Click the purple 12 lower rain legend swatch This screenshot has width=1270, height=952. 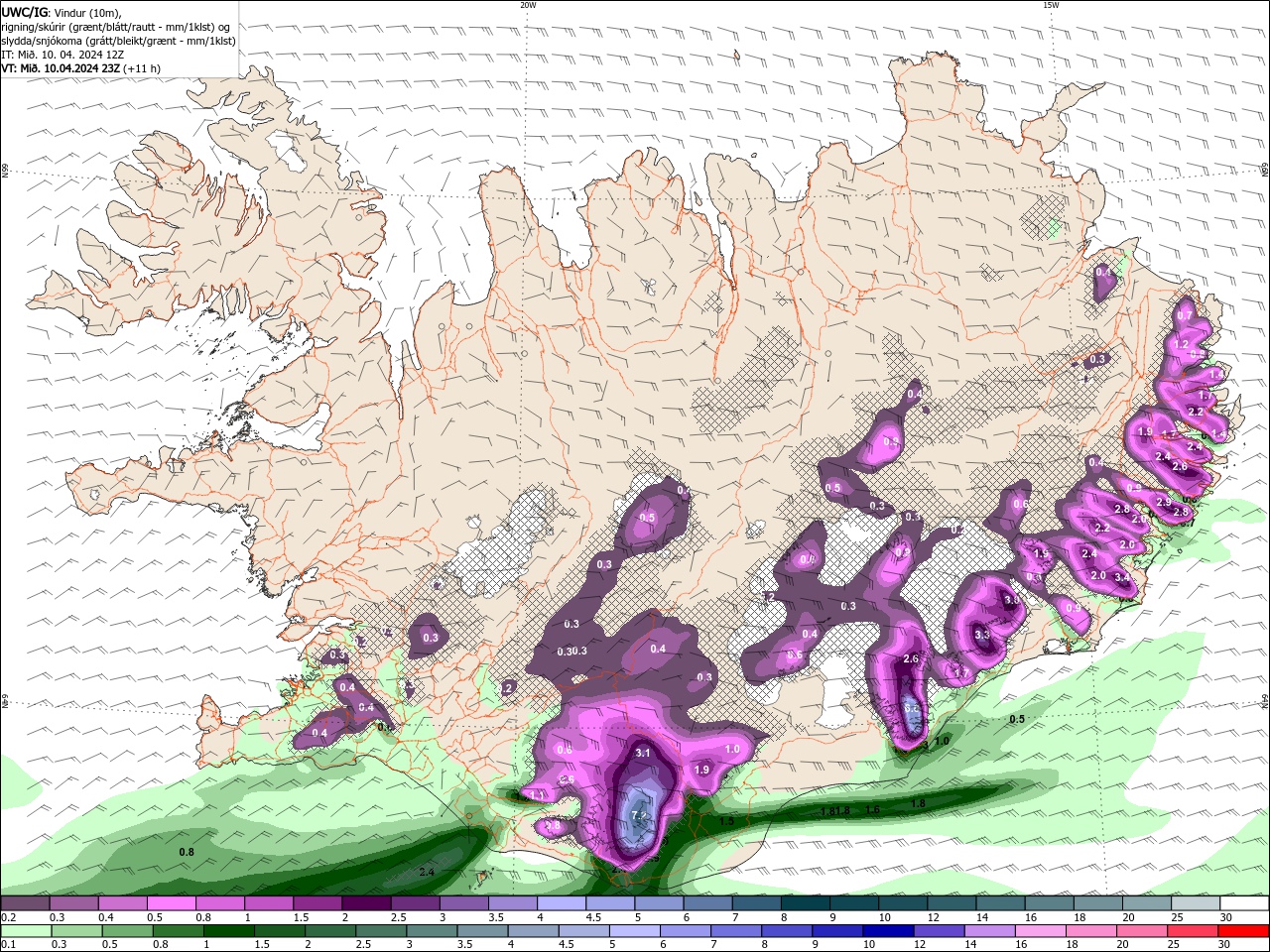click(x=939, y=931)
